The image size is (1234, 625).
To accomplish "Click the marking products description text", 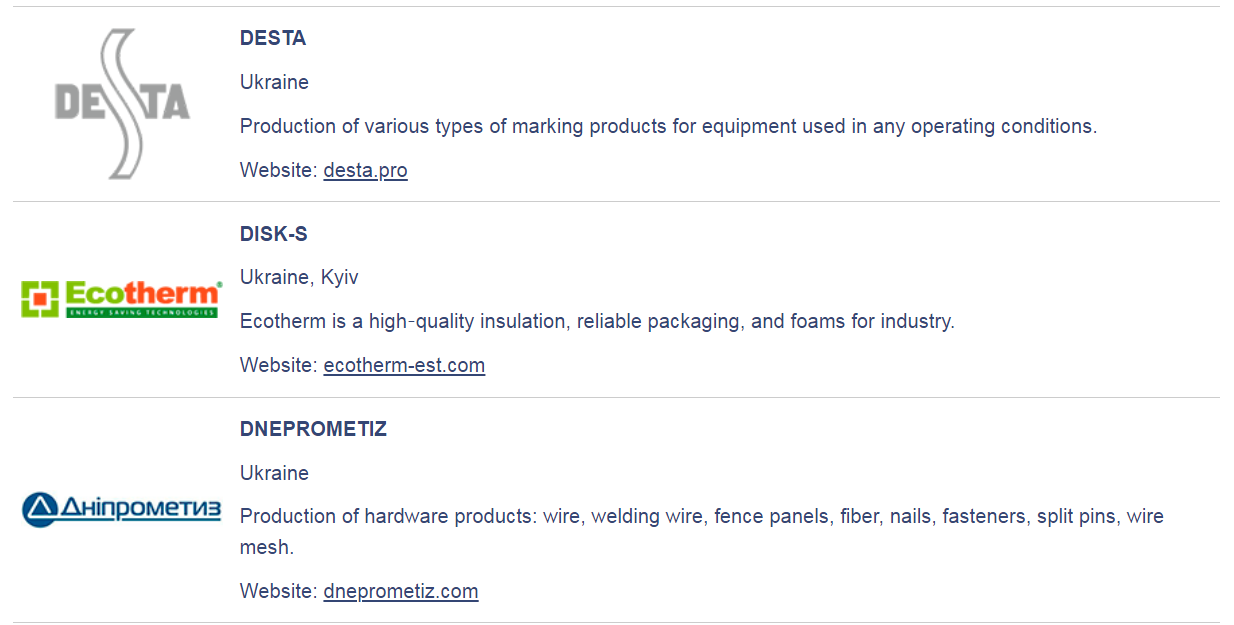I will [668, 126].
